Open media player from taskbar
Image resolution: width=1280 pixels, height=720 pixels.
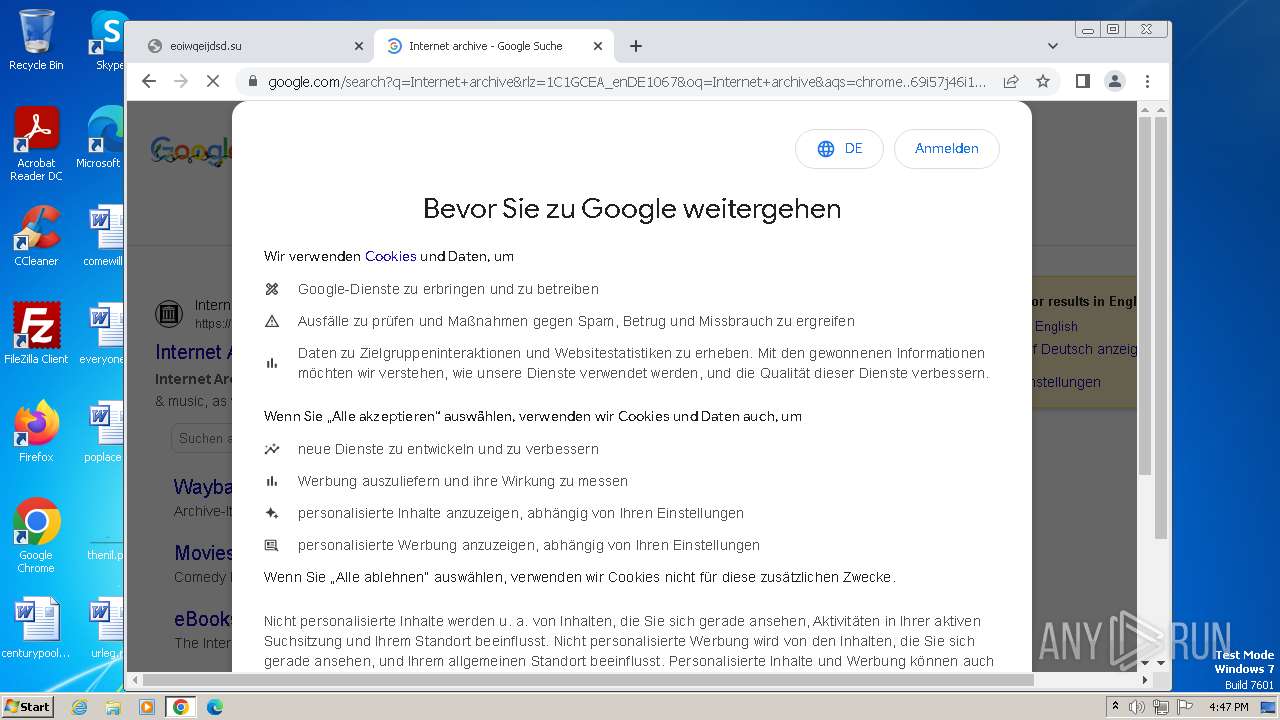pos(147,707)
